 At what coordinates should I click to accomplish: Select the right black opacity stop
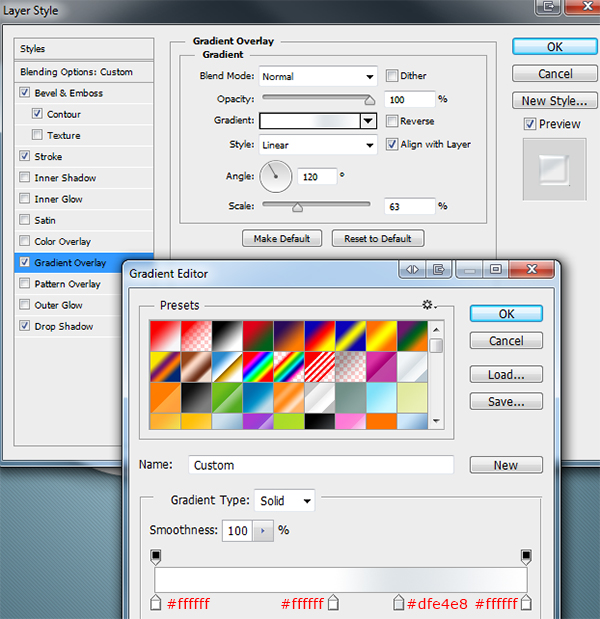point(526,556)
